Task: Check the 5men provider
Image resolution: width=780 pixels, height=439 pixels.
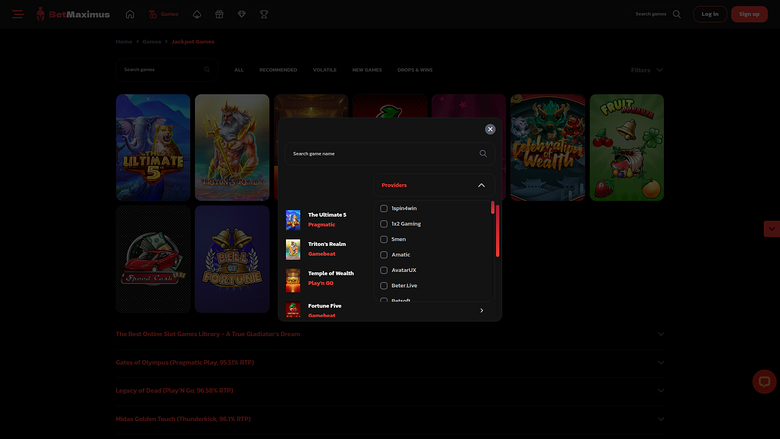Action: [384, 239]
